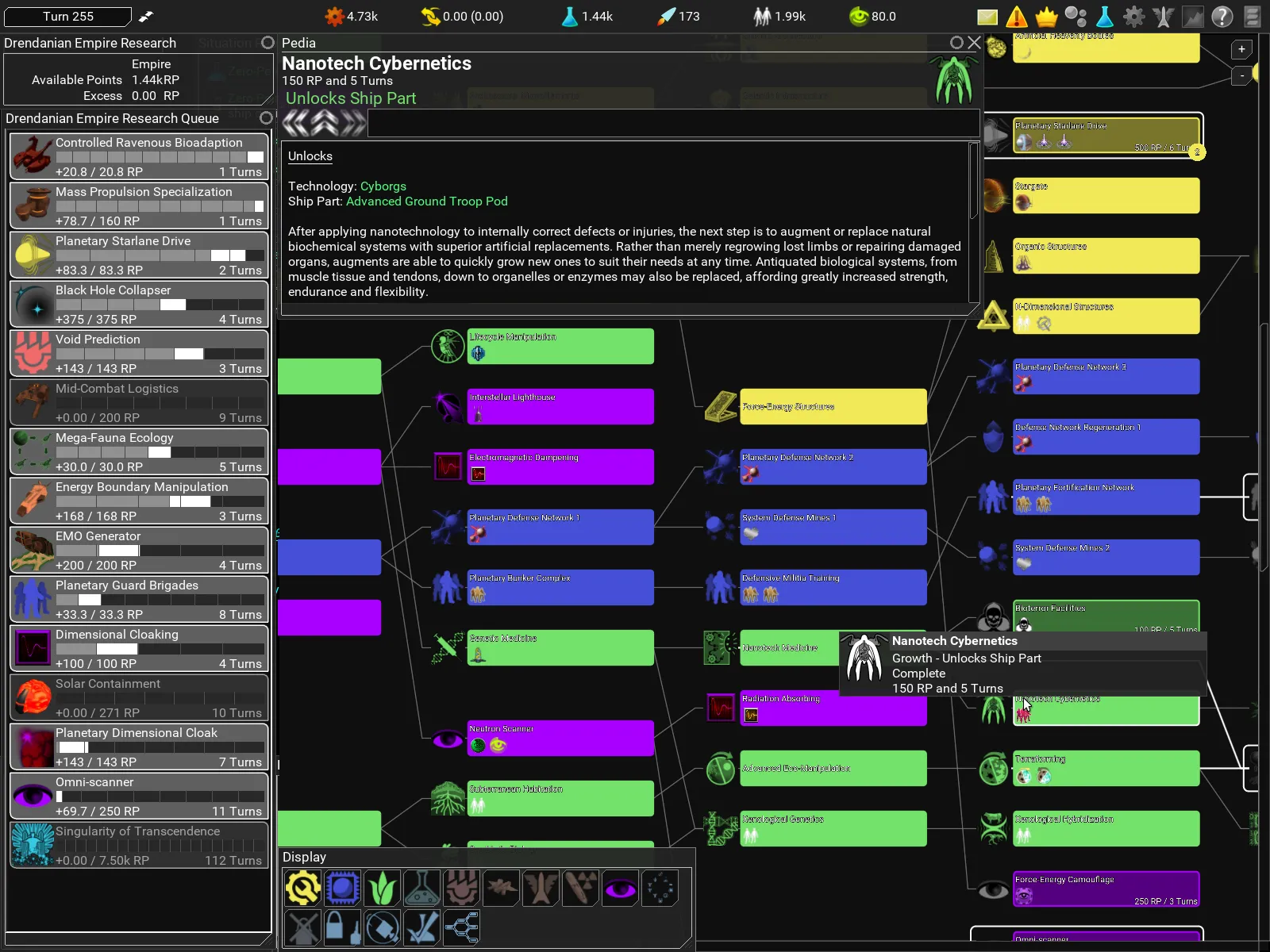Viewport: 1270px width, 952px height.
Task: Open the messages envelope icon
Action: click(x=987, y=17)
